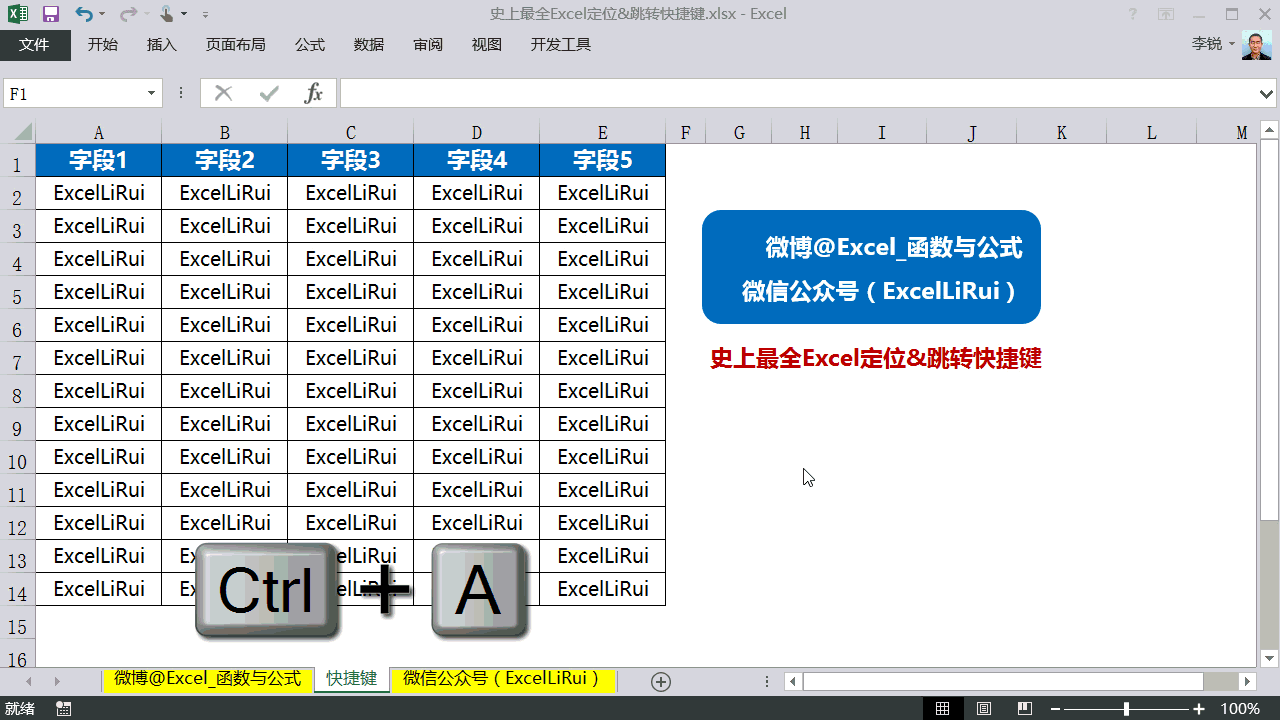Open the 视图 View ribbon tab
Screen dimensions: 1280x720
click(487, 45)
